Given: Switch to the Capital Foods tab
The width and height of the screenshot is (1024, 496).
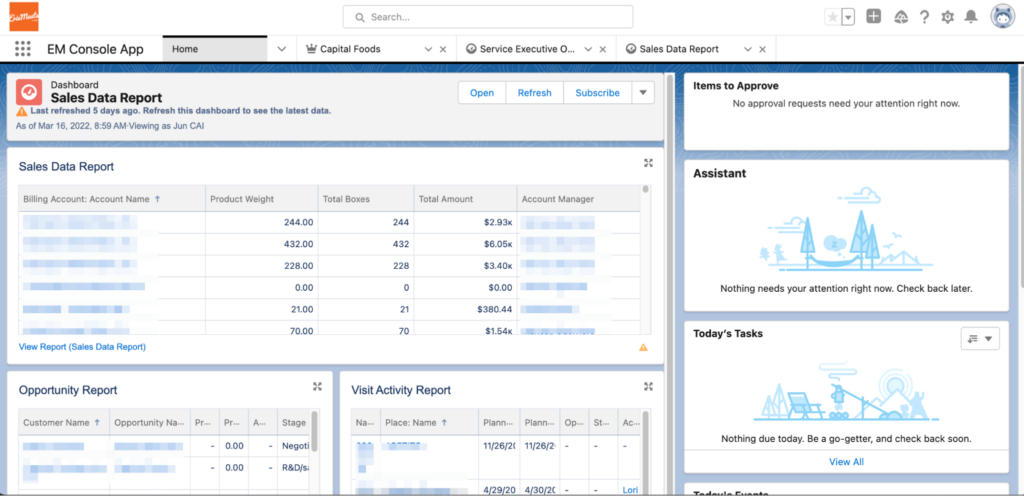Looking at the screenshot, I should (x=350, y=49).
